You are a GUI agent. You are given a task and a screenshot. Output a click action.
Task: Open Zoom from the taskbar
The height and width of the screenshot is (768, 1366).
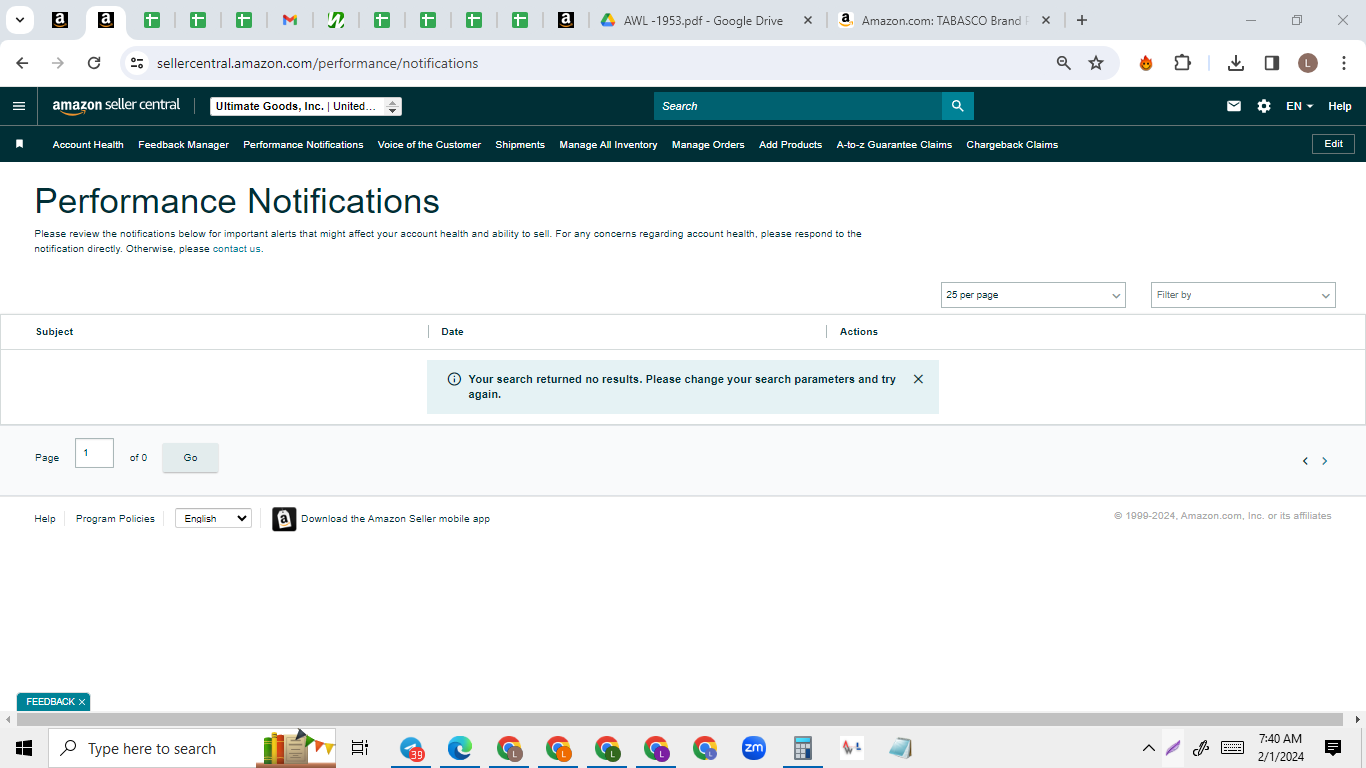(753, 748)
